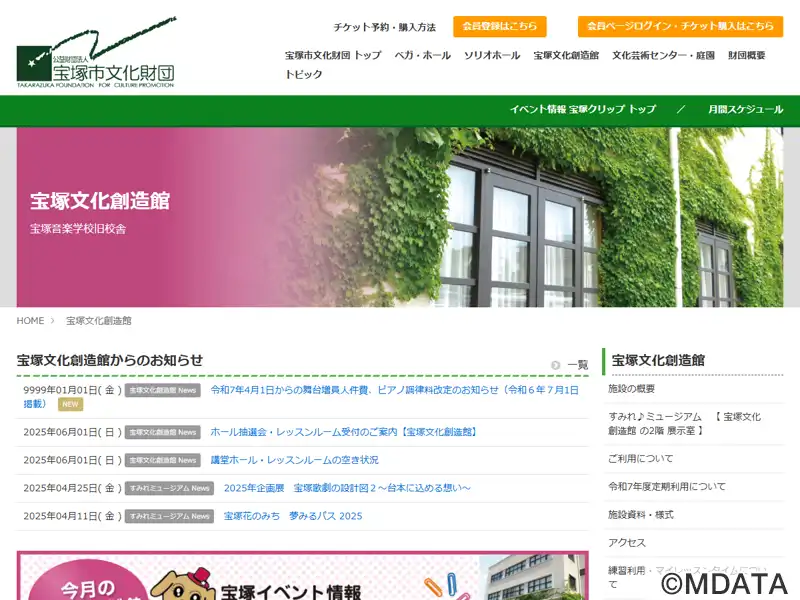Screen dimensions: 800x600
Task: Click HOME in the breadcrumb
Action: 30,321
